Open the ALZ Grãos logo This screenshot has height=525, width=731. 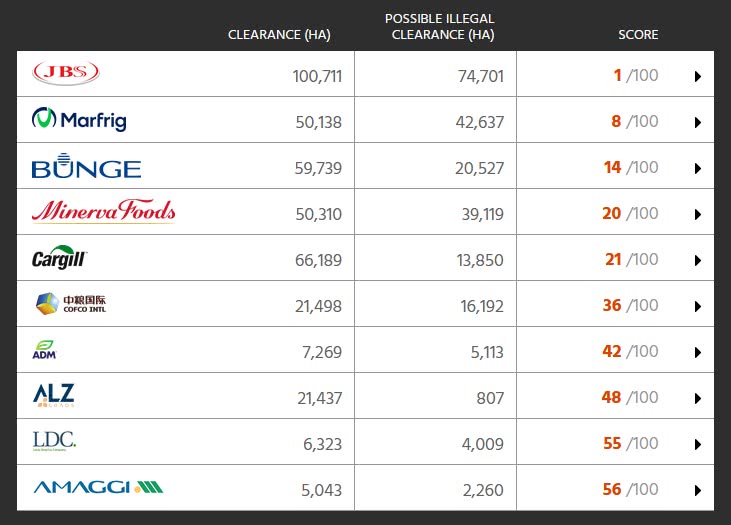(54, 395)
